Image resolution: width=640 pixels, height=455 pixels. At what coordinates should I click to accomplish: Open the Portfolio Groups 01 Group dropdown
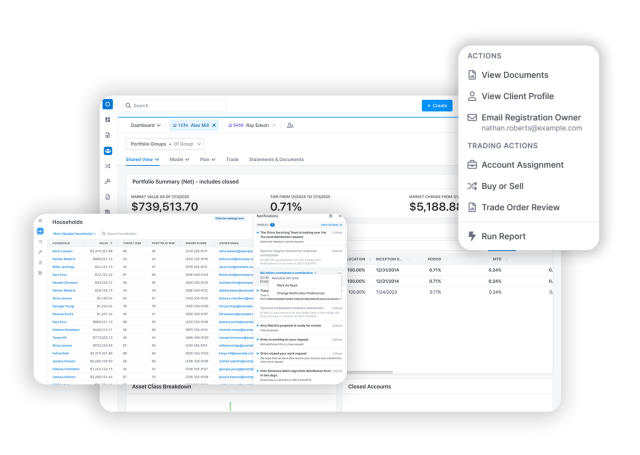pyautogui.click(x=164, y=144)
